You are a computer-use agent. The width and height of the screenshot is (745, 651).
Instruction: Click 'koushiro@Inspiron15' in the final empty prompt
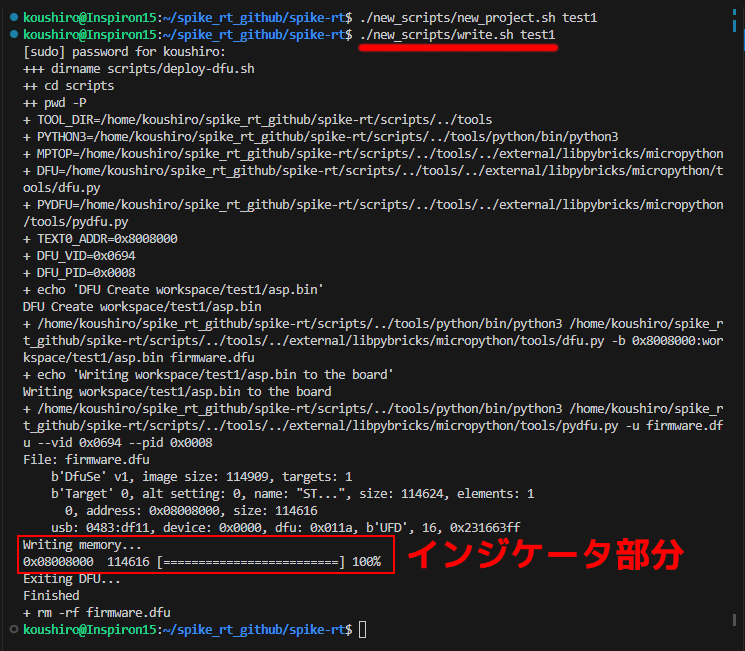(90, 630)
